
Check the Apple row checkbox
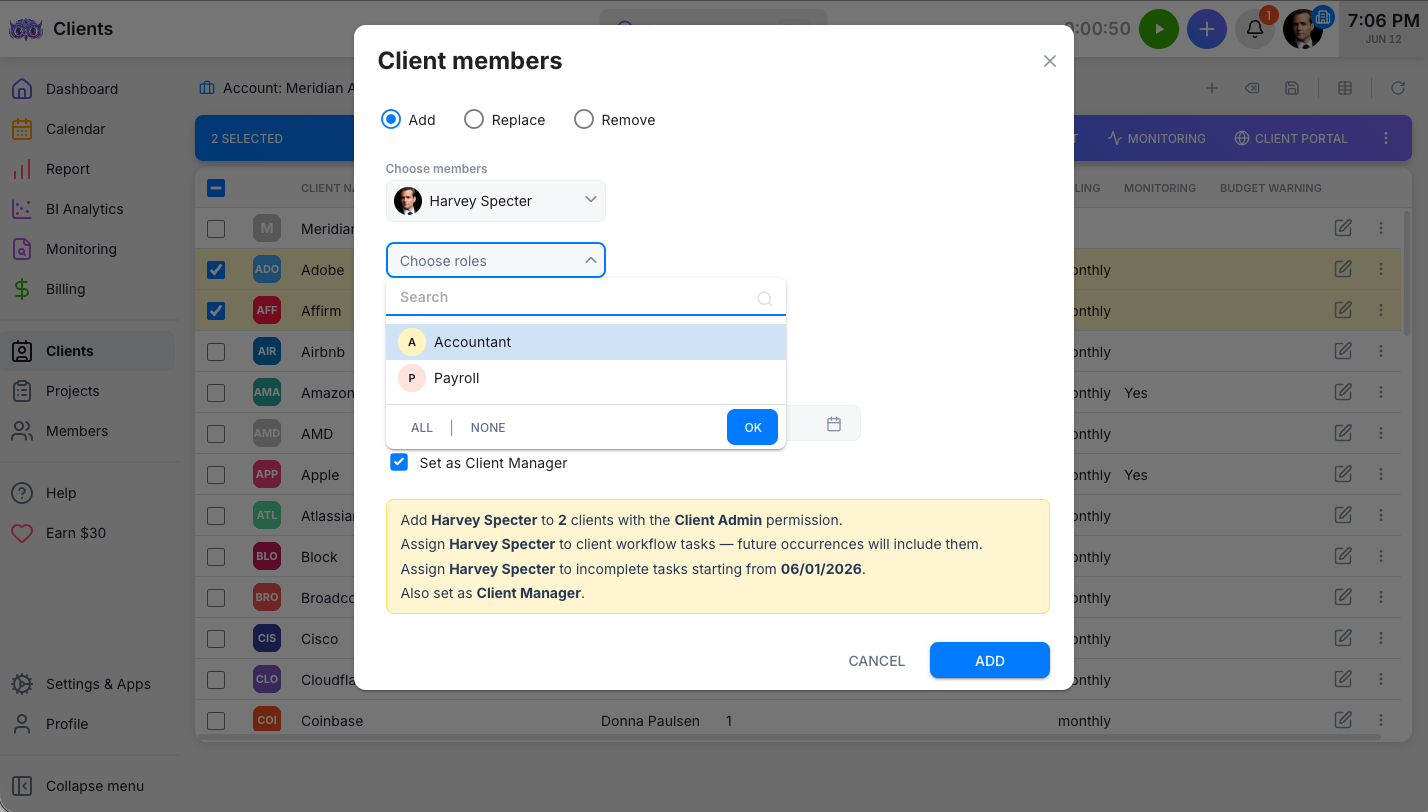pos(216,475)
